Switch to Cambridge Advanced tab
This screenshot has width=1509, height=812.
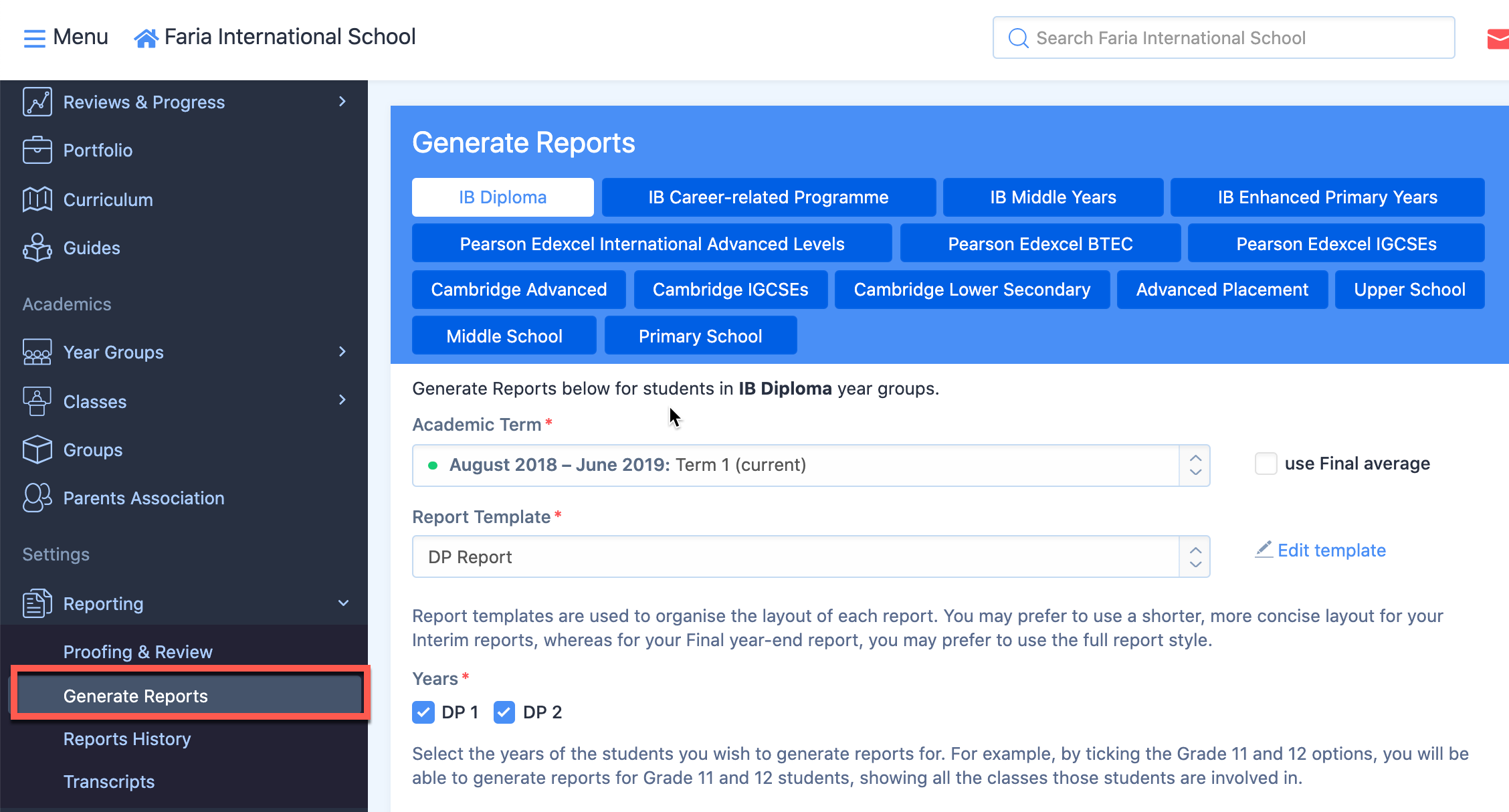tap(519, 290)
